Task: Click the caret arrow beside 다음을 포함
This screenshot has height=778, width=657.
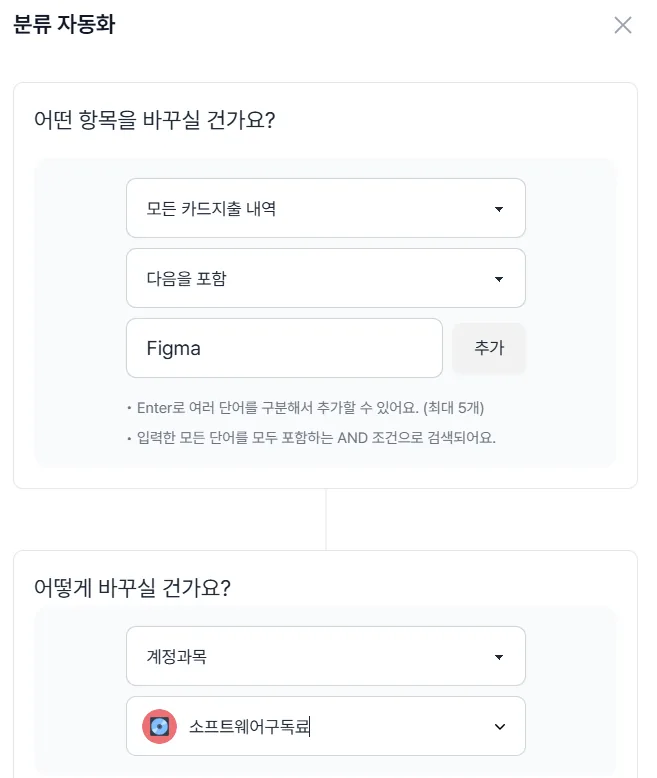Action: coord(499,279)
